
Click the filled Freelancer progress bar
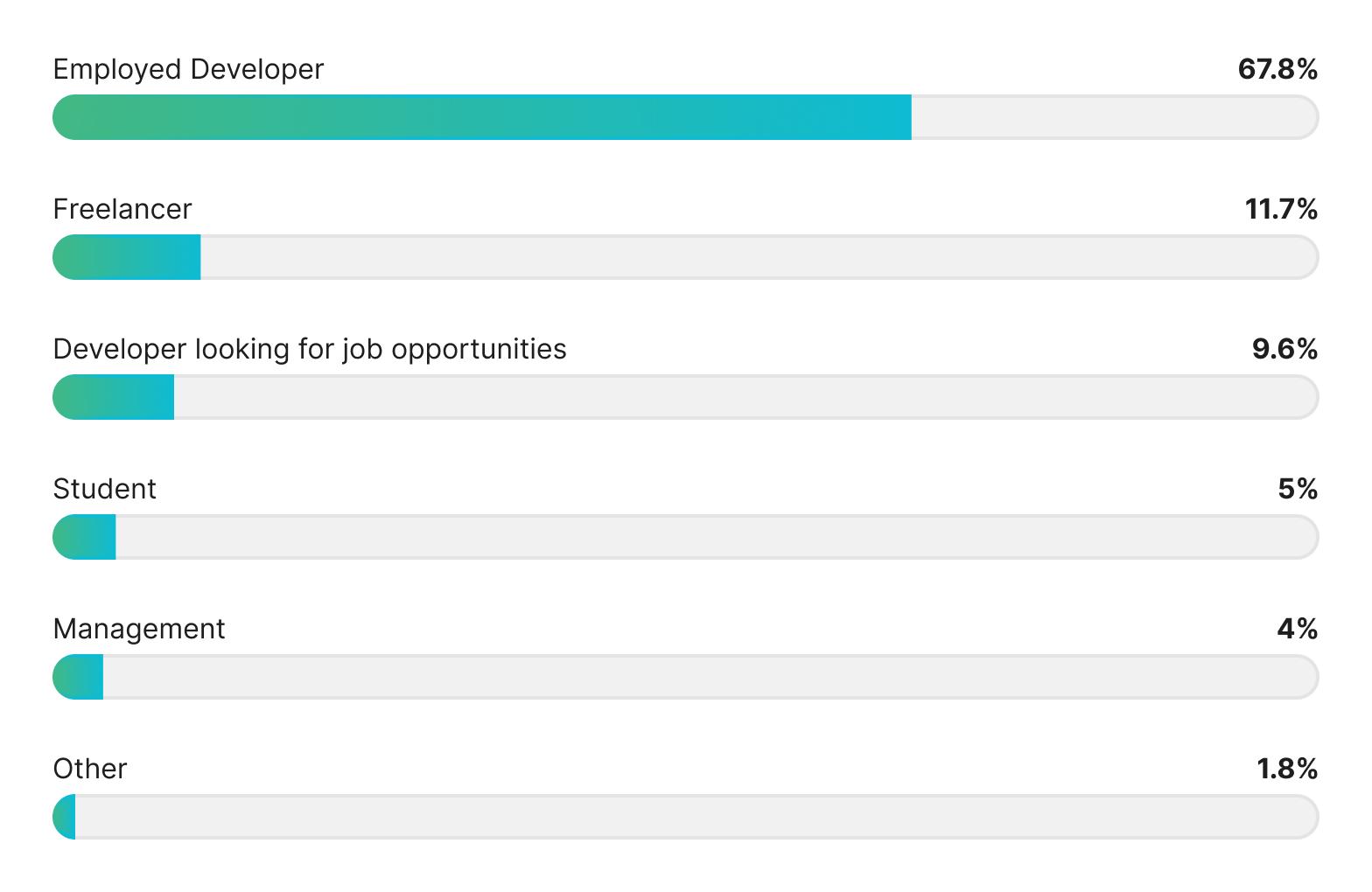click(x=127, y=257)
